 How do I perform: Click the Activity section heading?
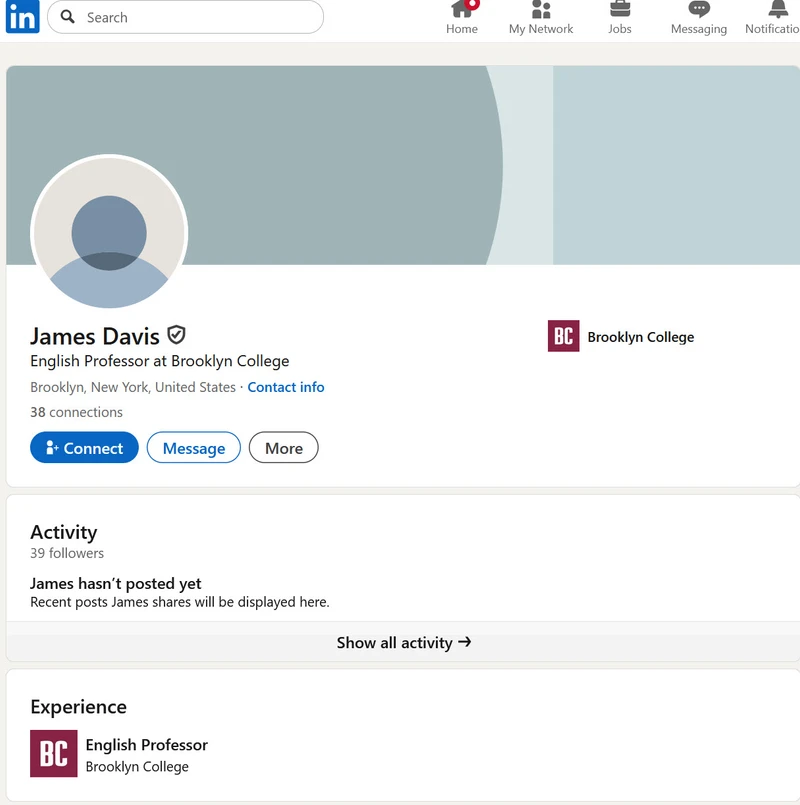(x=64, y=532)
